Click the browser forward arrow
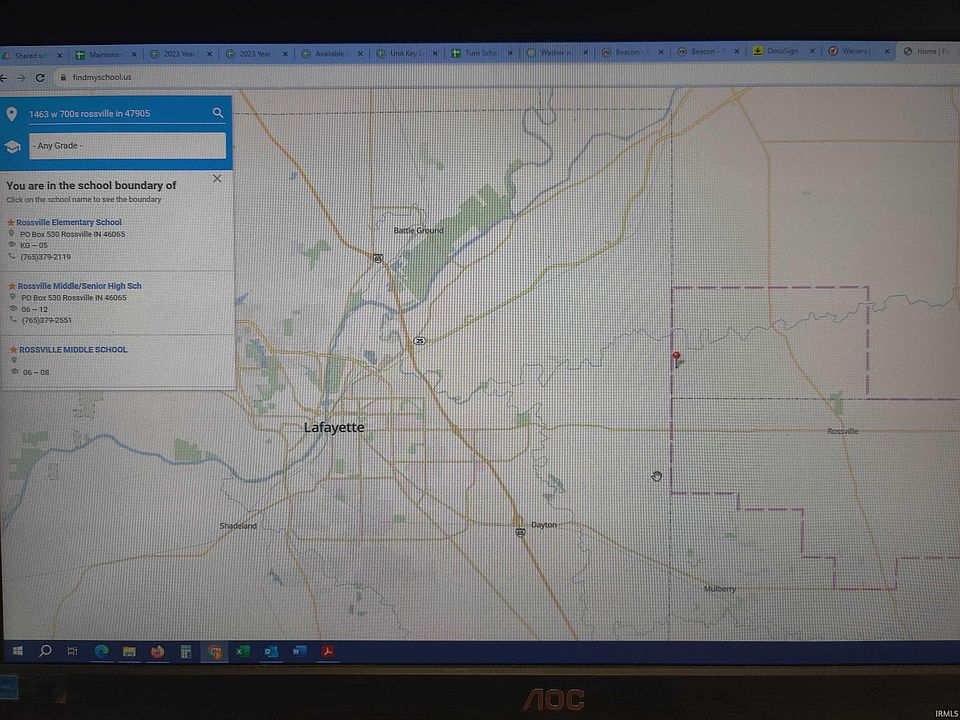 point(21,78)
